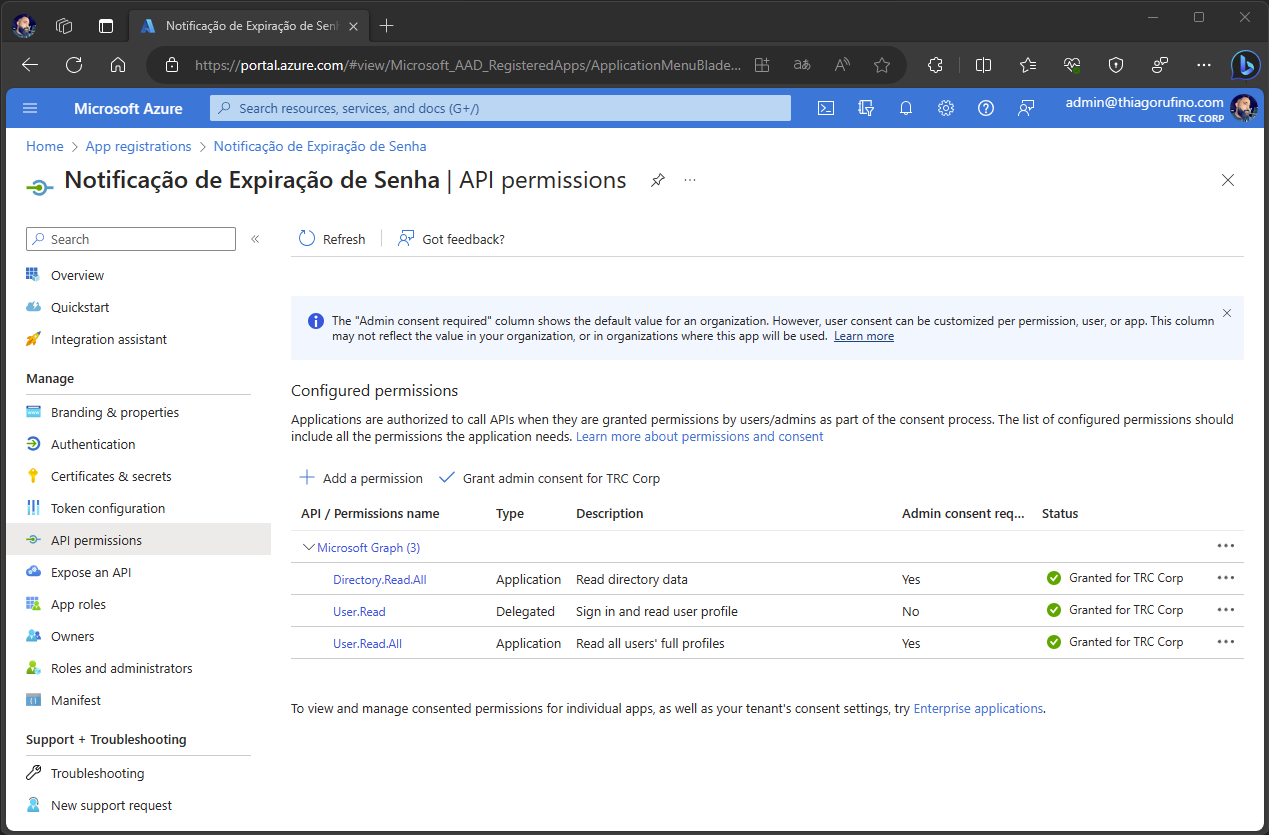Focus the Azure global search box
1269x835 pixels.
500,108
